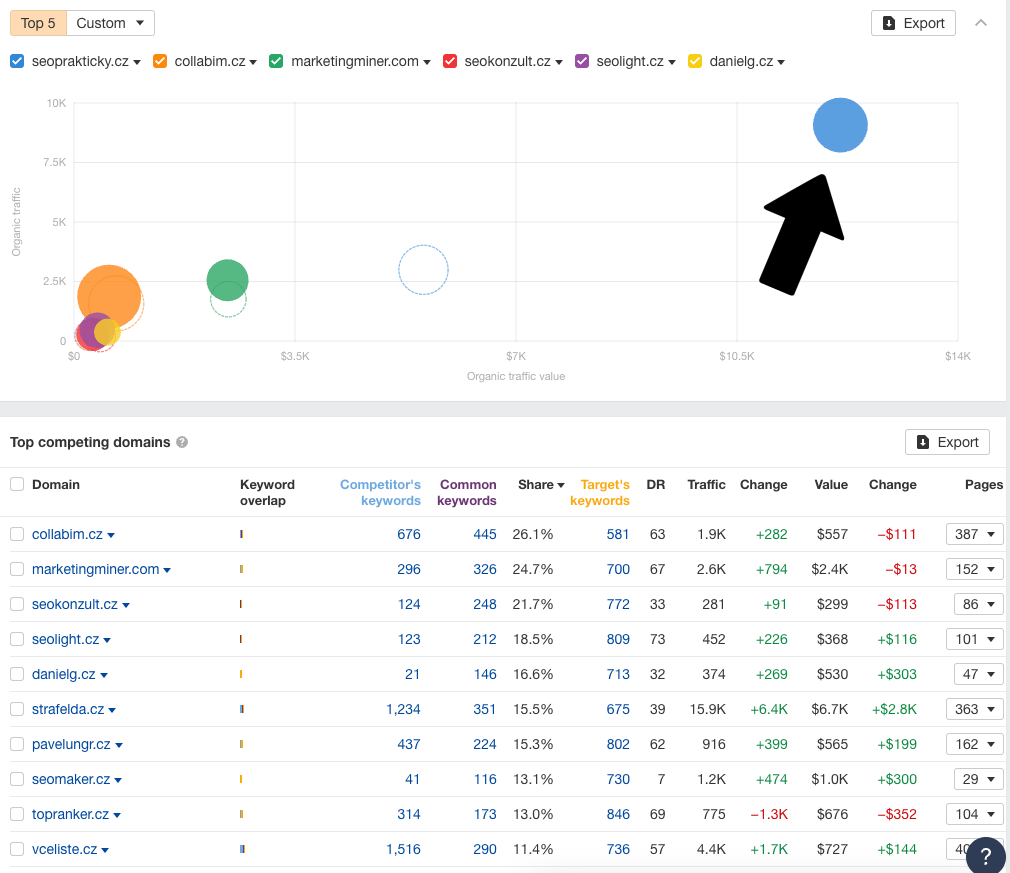Open pages dropdown showing 29
1010x873 pixels.
click(978, 779)
